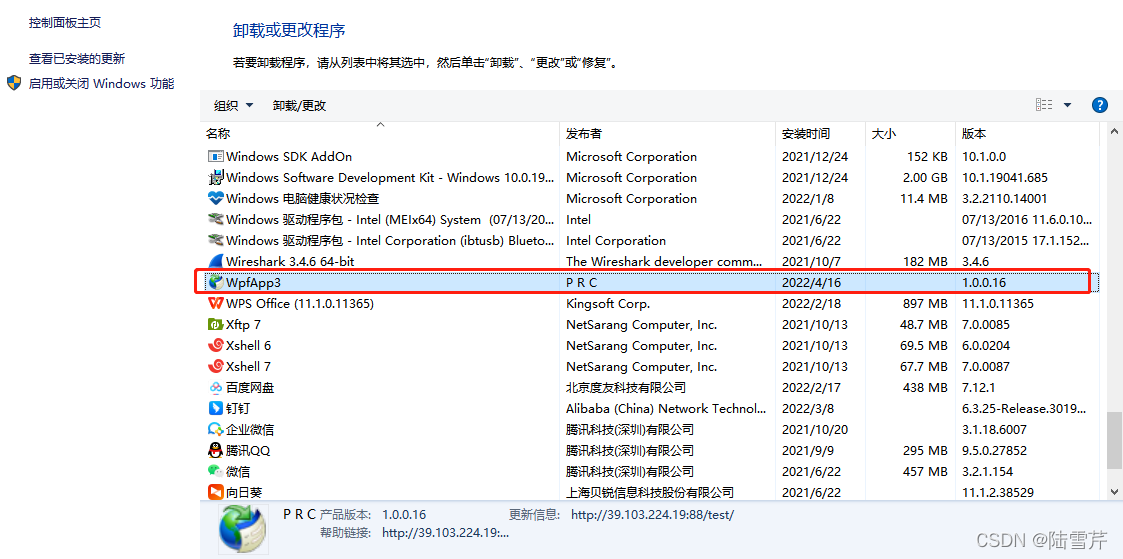Click version 3.2.2110.14001 cell
This screenshot has width=1123, height=559.
click(1006, 198)
